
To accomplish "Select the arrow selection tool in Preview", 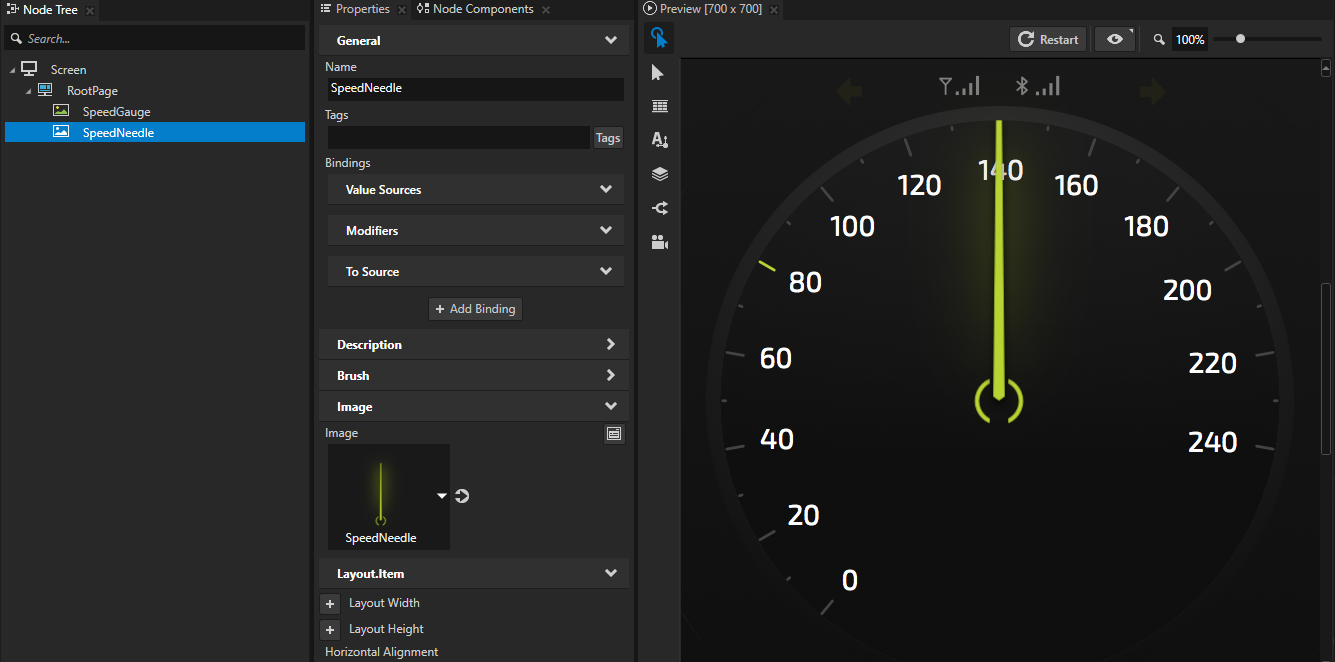I will click(x=658, y=73).
